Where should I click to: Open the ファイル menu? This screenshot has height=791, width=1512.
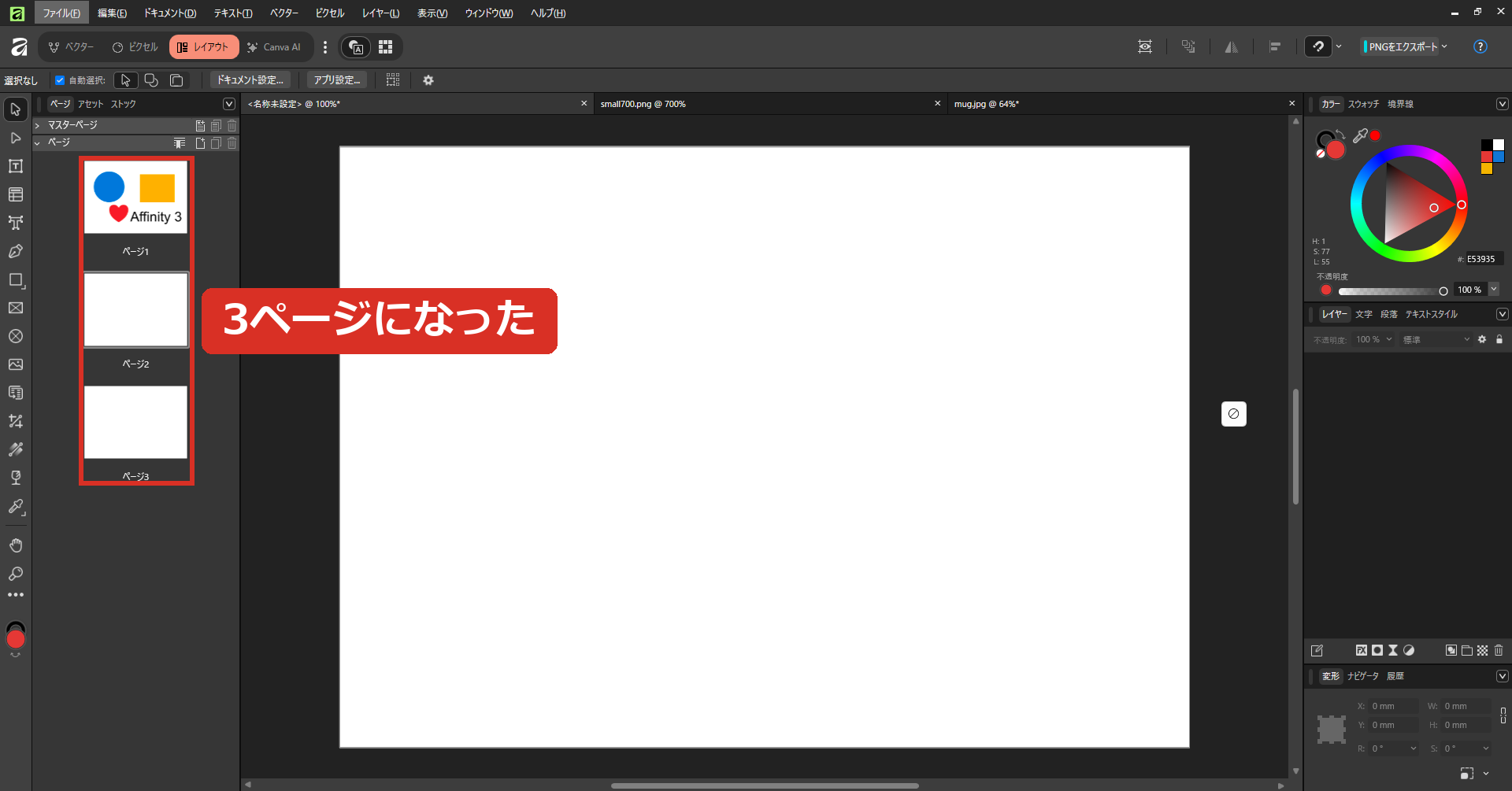pyautogui.click(x=61, y=13)
